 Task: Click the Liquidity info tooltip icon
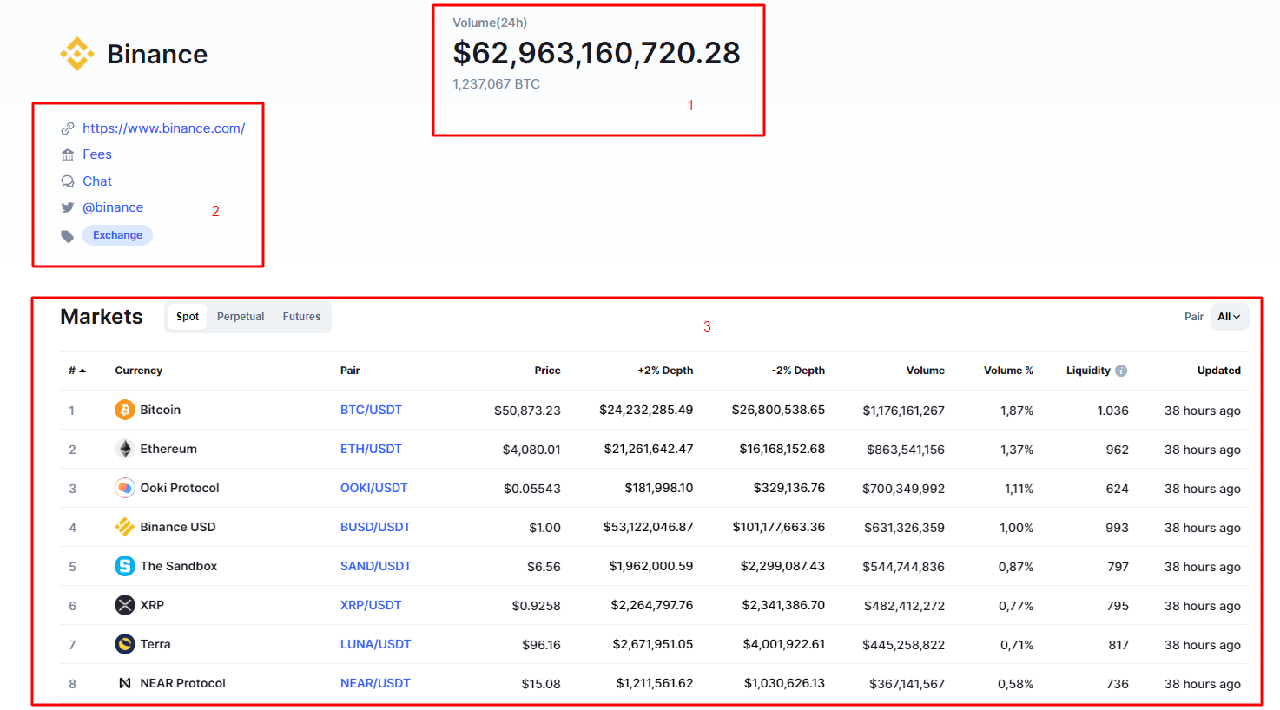point(1122,370)
